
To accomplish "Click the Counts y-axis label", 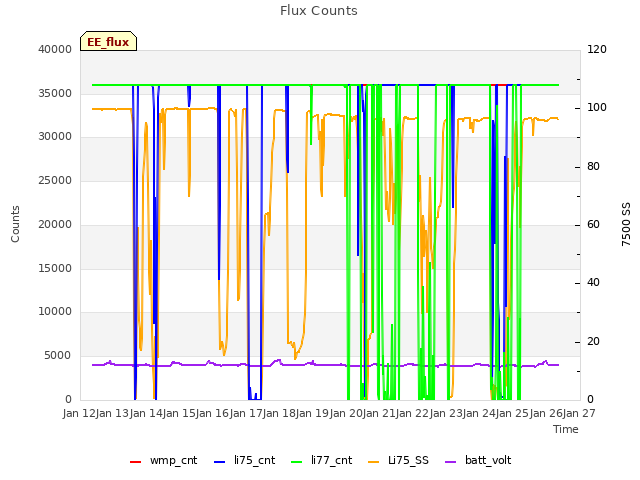I will click(16, 224).
